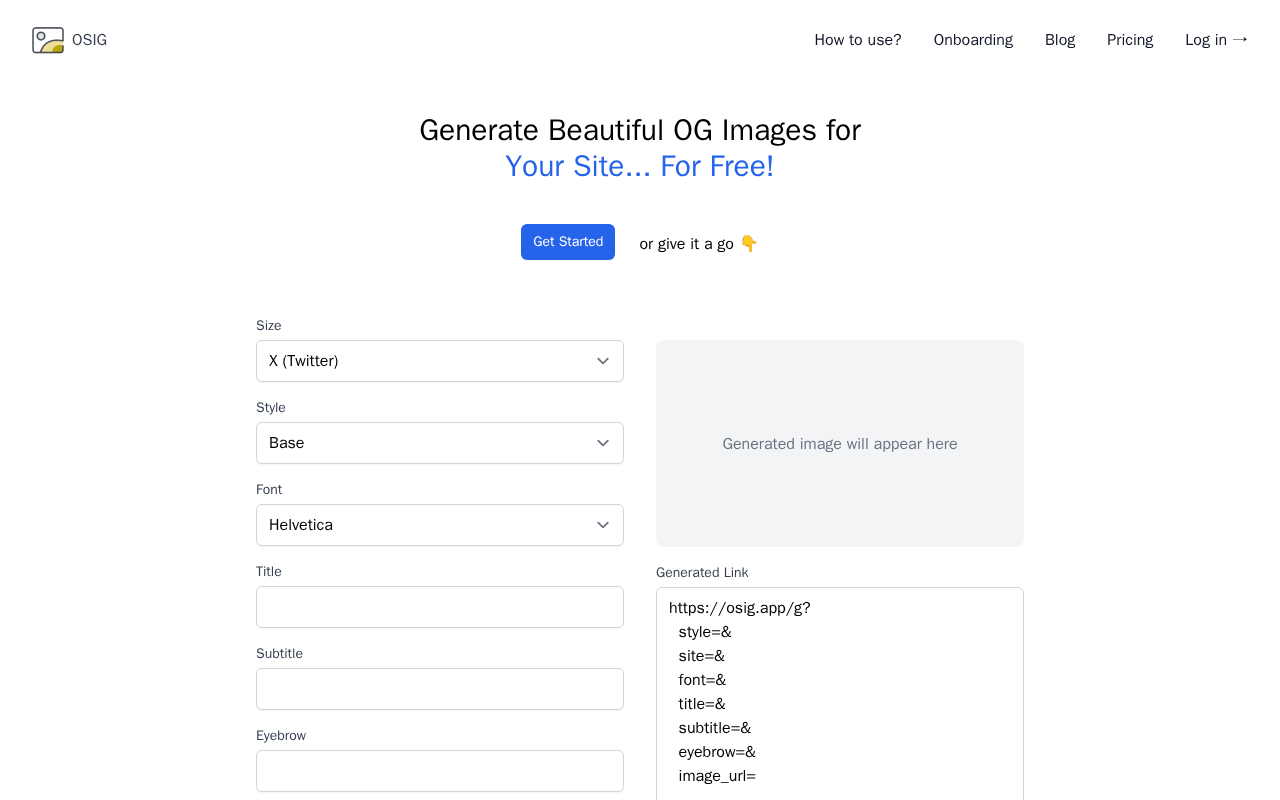
Task: Click the Get Started button
Action: tap(568, 242)
